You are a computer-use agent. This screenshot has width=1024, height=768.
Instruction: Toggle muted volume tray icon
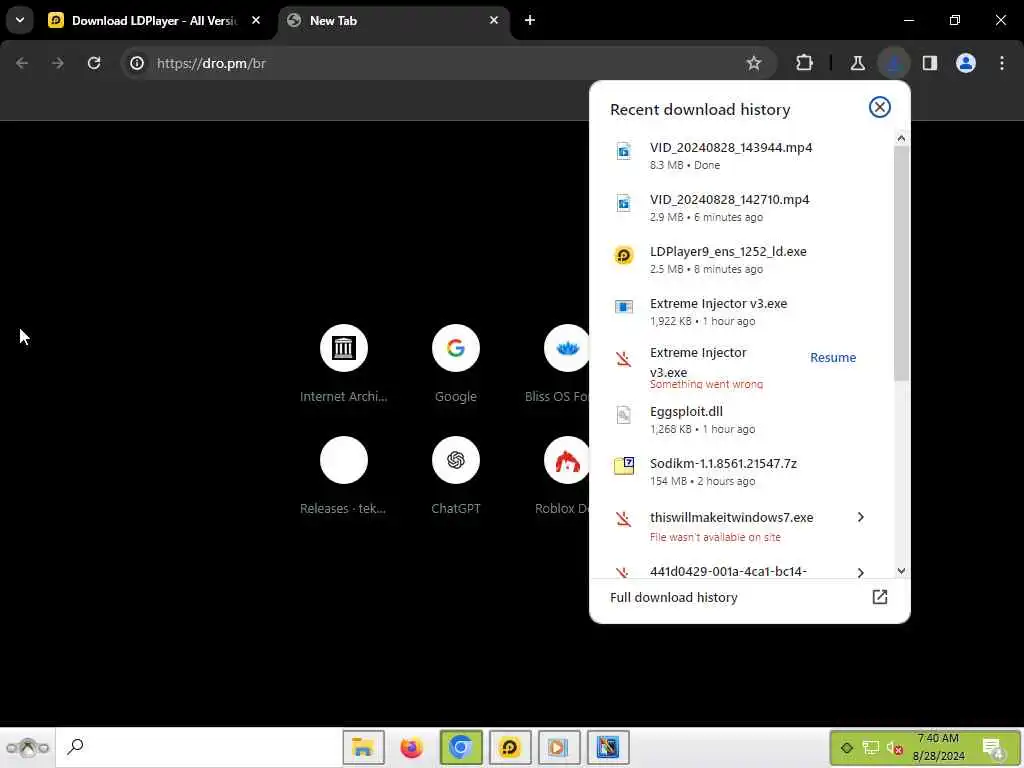895,748
